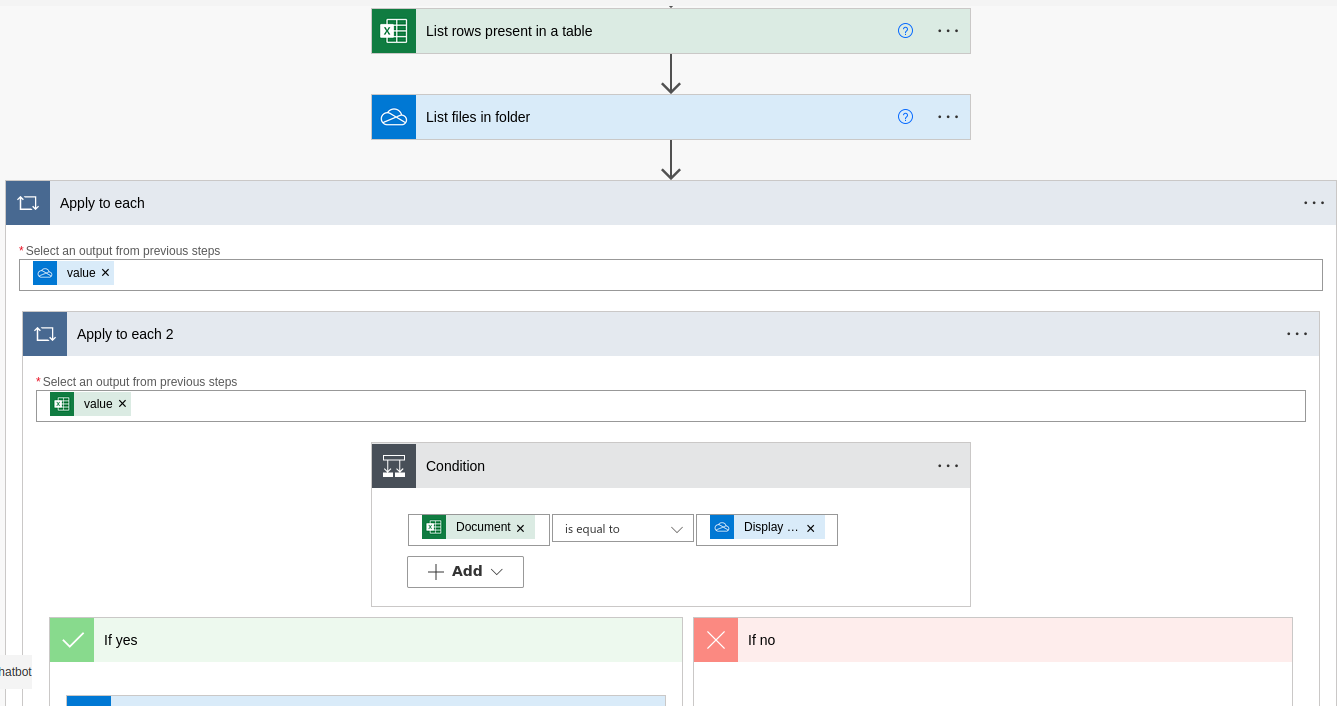The width and height of the screenshot is (1337, 706).
Task: Click the OneDrive icon on List files in folder
Action: (x=393, y=117)
